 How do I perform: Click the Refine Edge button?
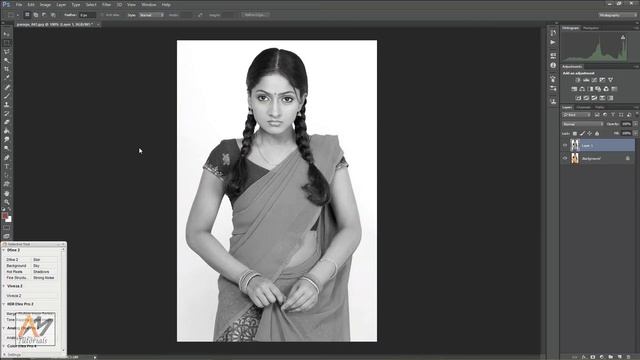click(255, 15)
